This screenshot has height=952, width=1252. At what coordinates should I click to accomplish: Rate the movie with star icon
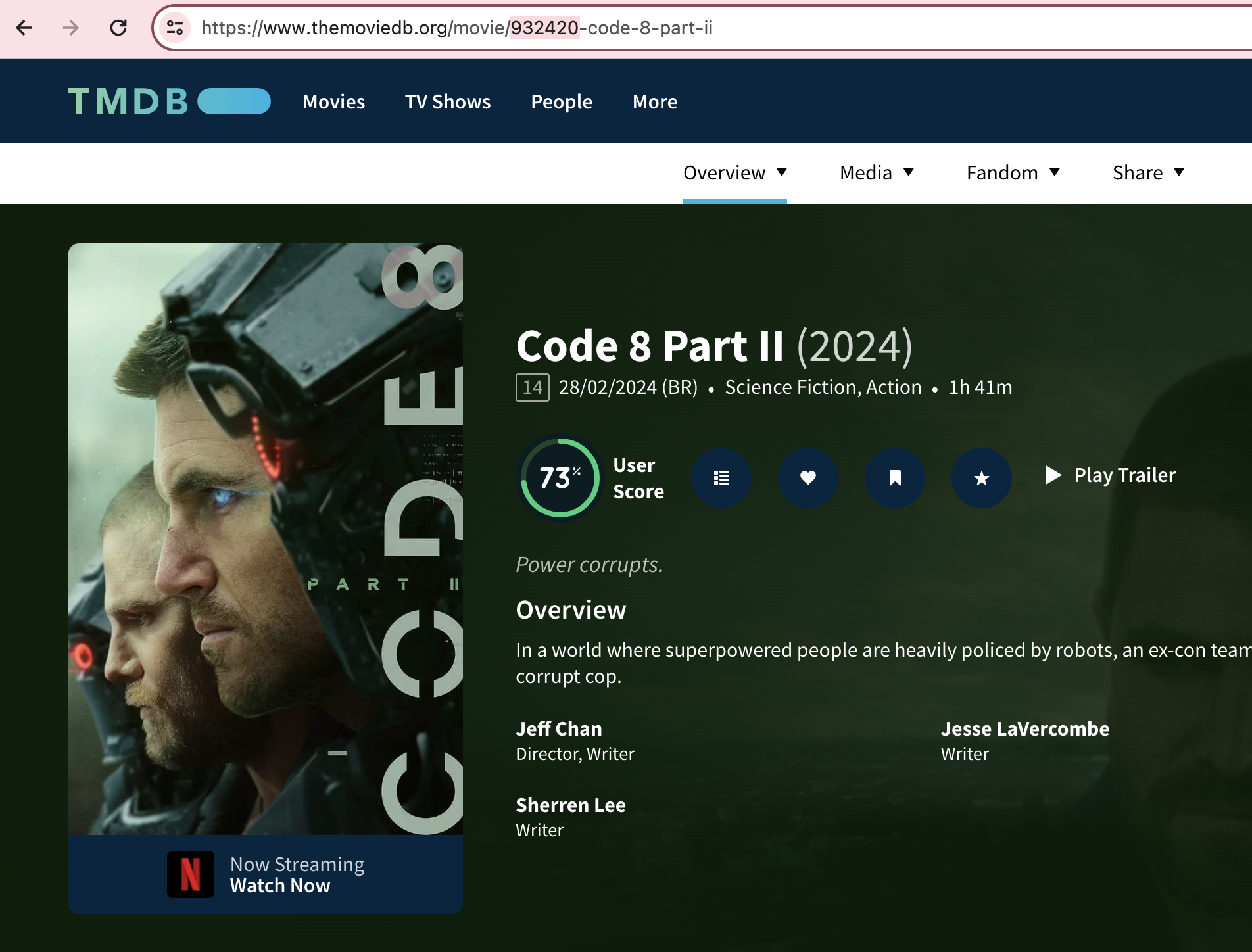pyautogui.click(x=982, y=478)
